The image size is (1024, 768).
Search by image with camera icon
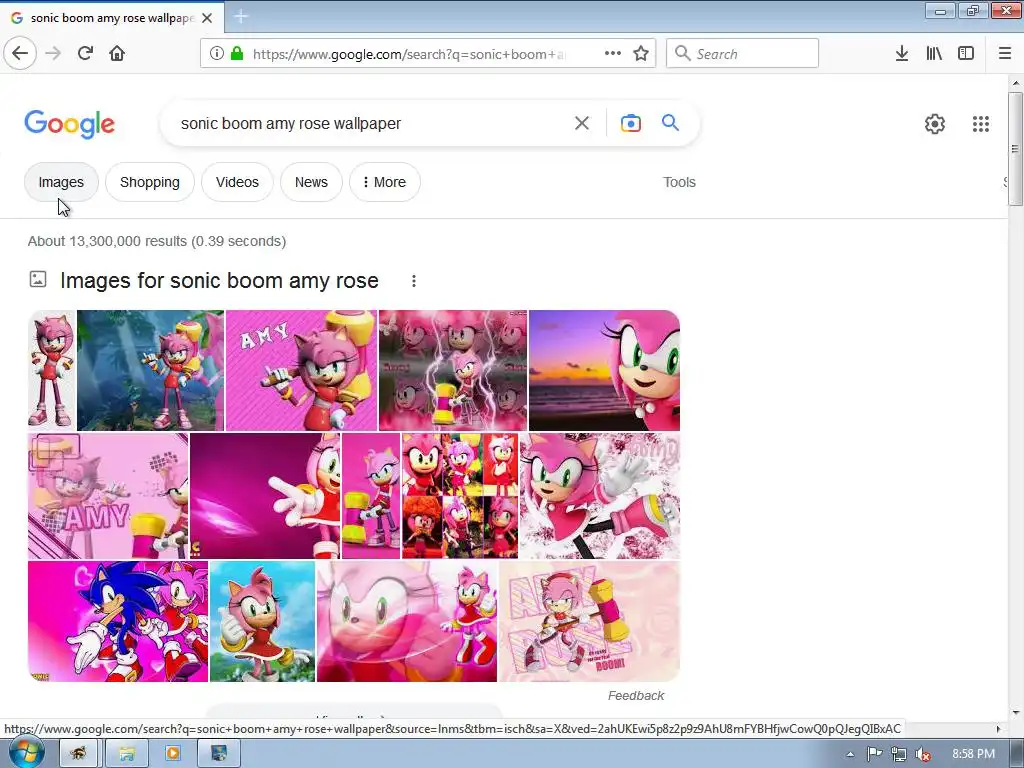630,123
